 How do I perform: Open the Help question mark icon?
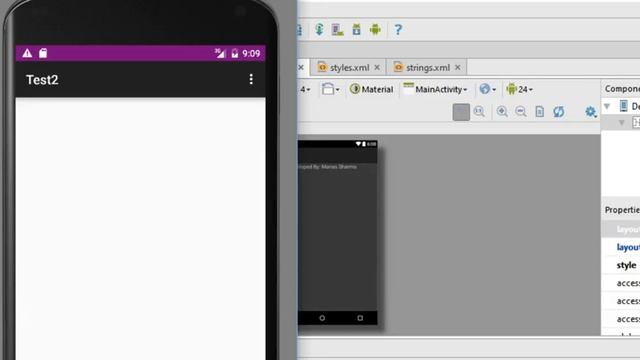coord(398,29)
